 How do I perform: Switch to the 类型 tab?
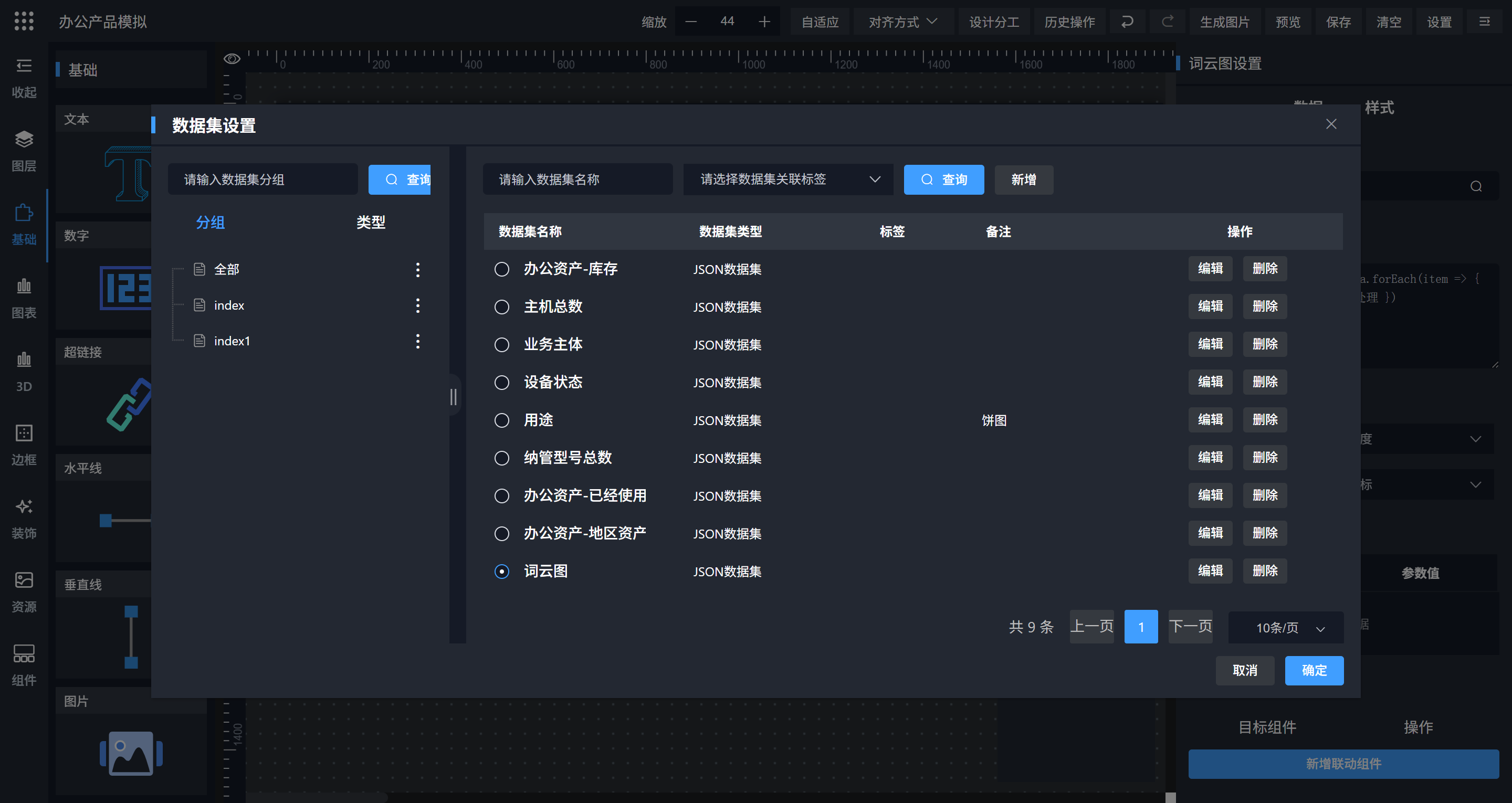pyautogui.click(x=370, y=223)
